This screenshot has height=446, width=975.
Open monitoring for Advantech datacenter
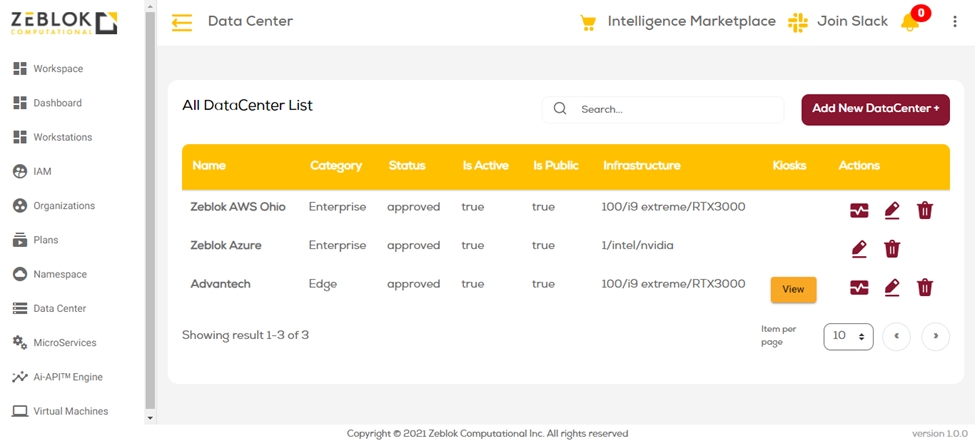tap(859, 288)
